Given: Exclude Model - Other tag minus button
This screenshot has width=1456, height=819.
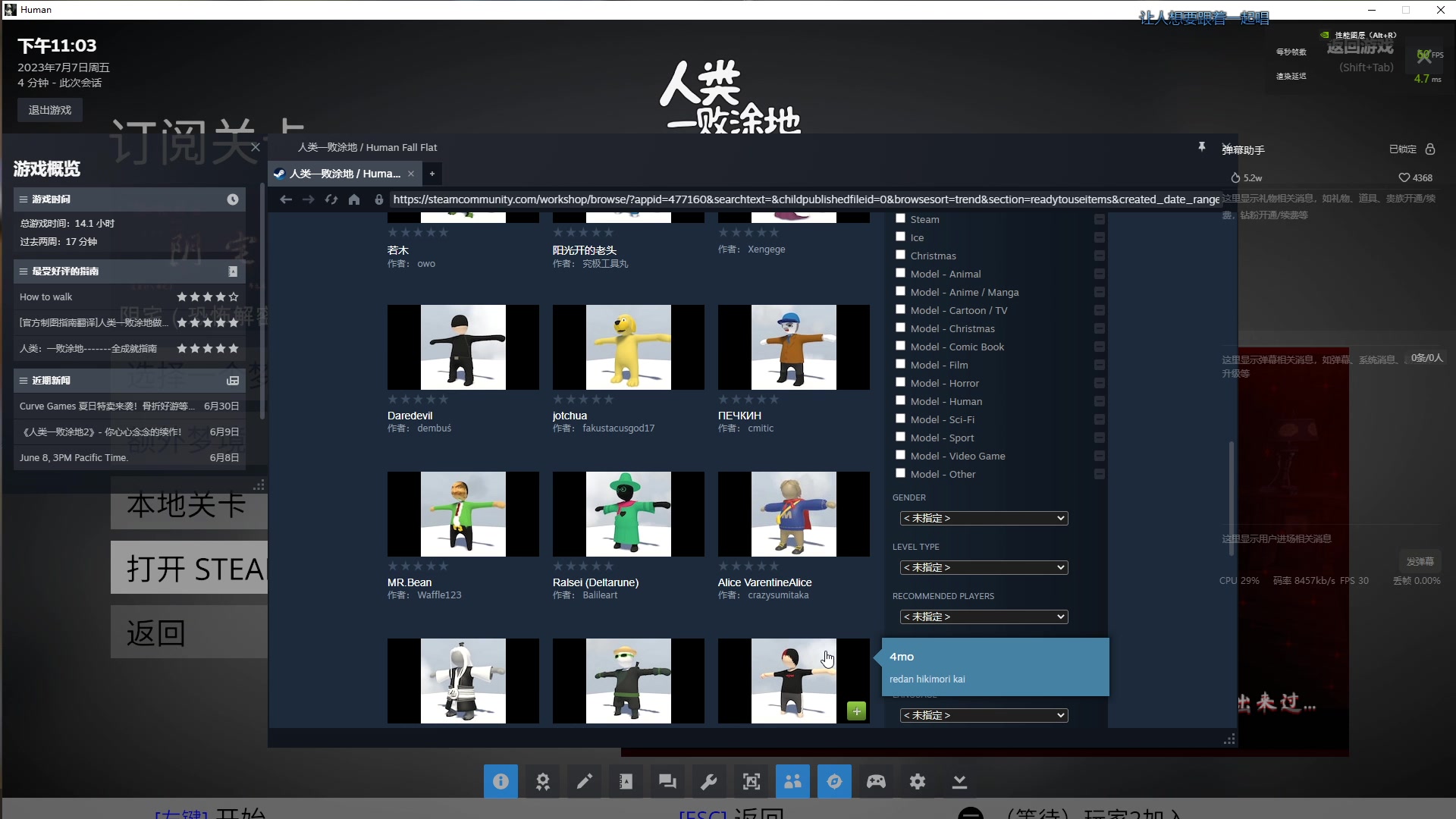Looking at the screenshot, I should (1100, 474).
